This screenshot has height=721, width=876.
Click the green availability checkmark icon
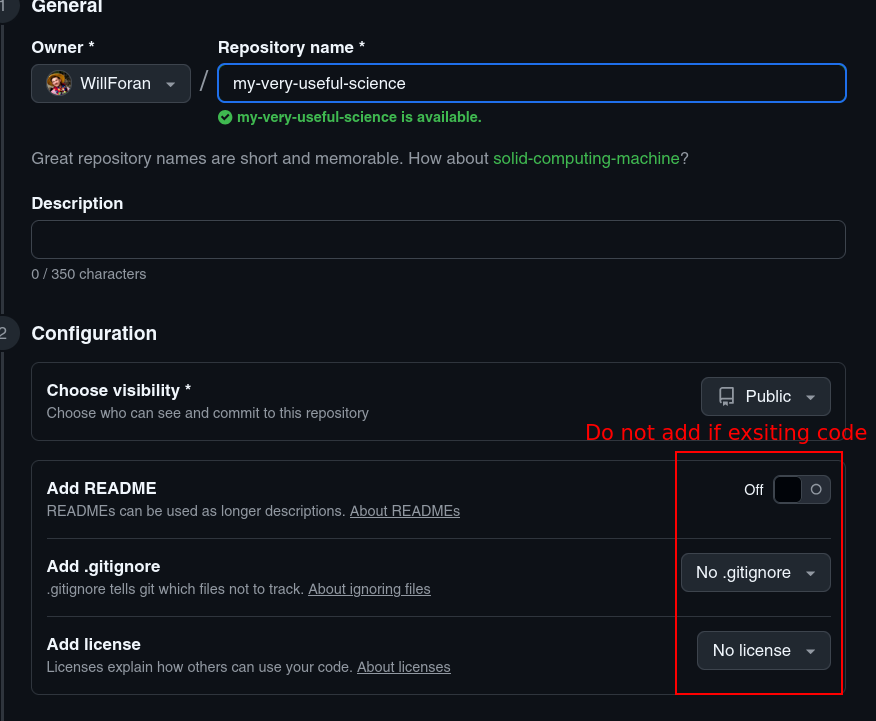click(x=225, y=117)
